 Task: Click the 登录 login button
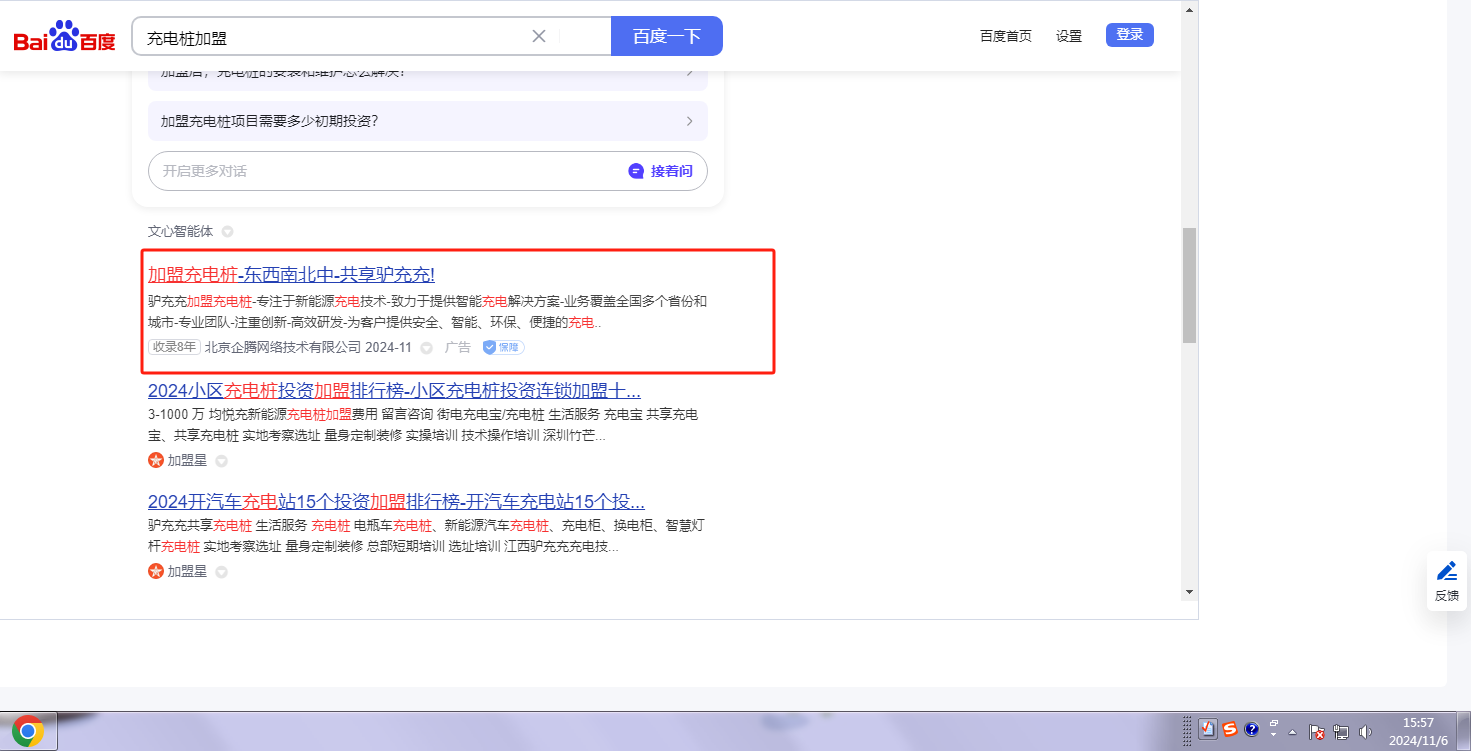1129,35
